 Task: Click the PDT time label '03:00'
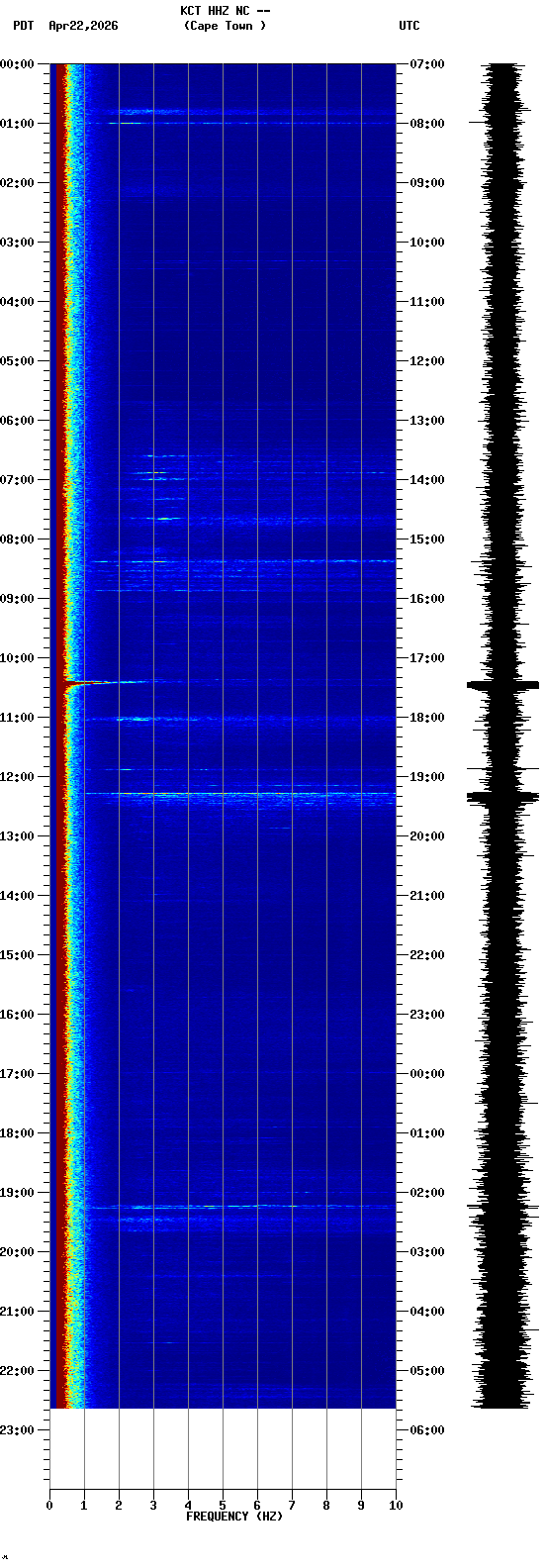(17, 243)
